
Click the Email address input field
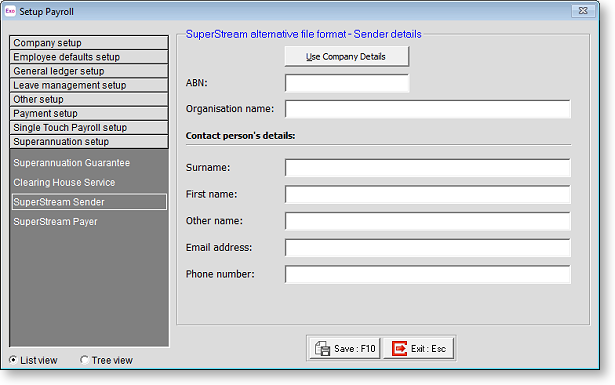click(x=428, y=247)
